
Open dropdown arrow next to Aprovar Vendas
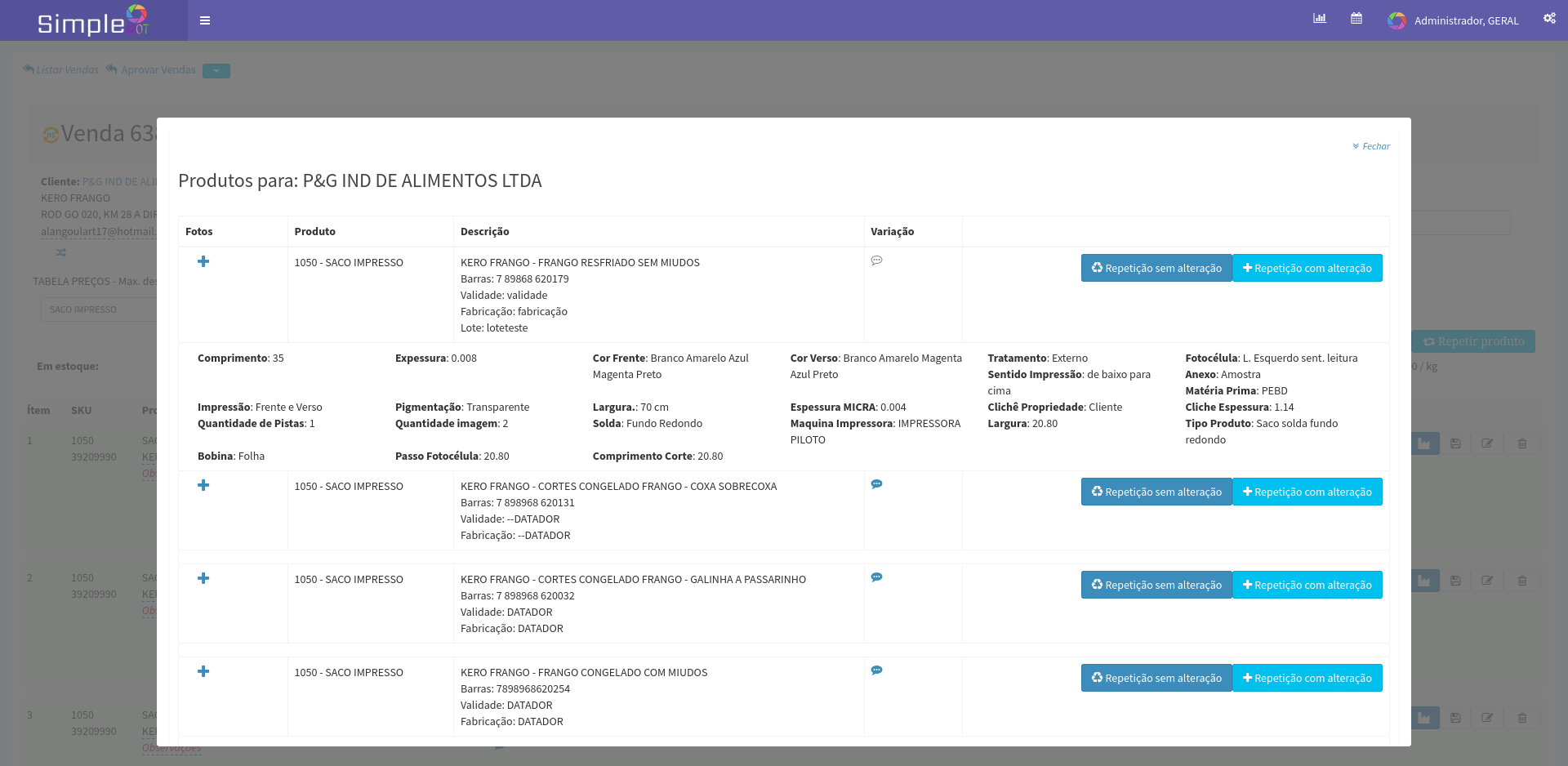[x=216, y=71]
